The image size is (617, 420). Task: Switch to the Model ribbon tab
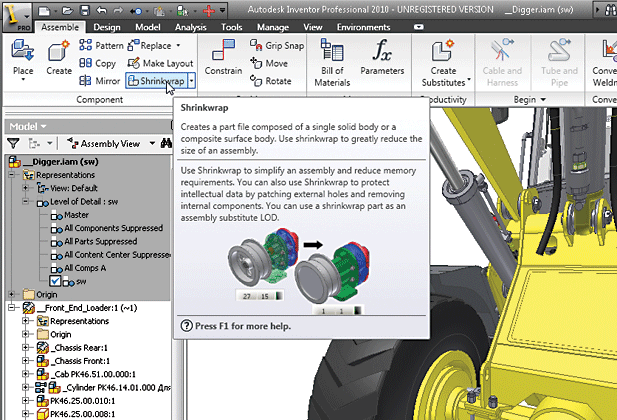[148, 27]
